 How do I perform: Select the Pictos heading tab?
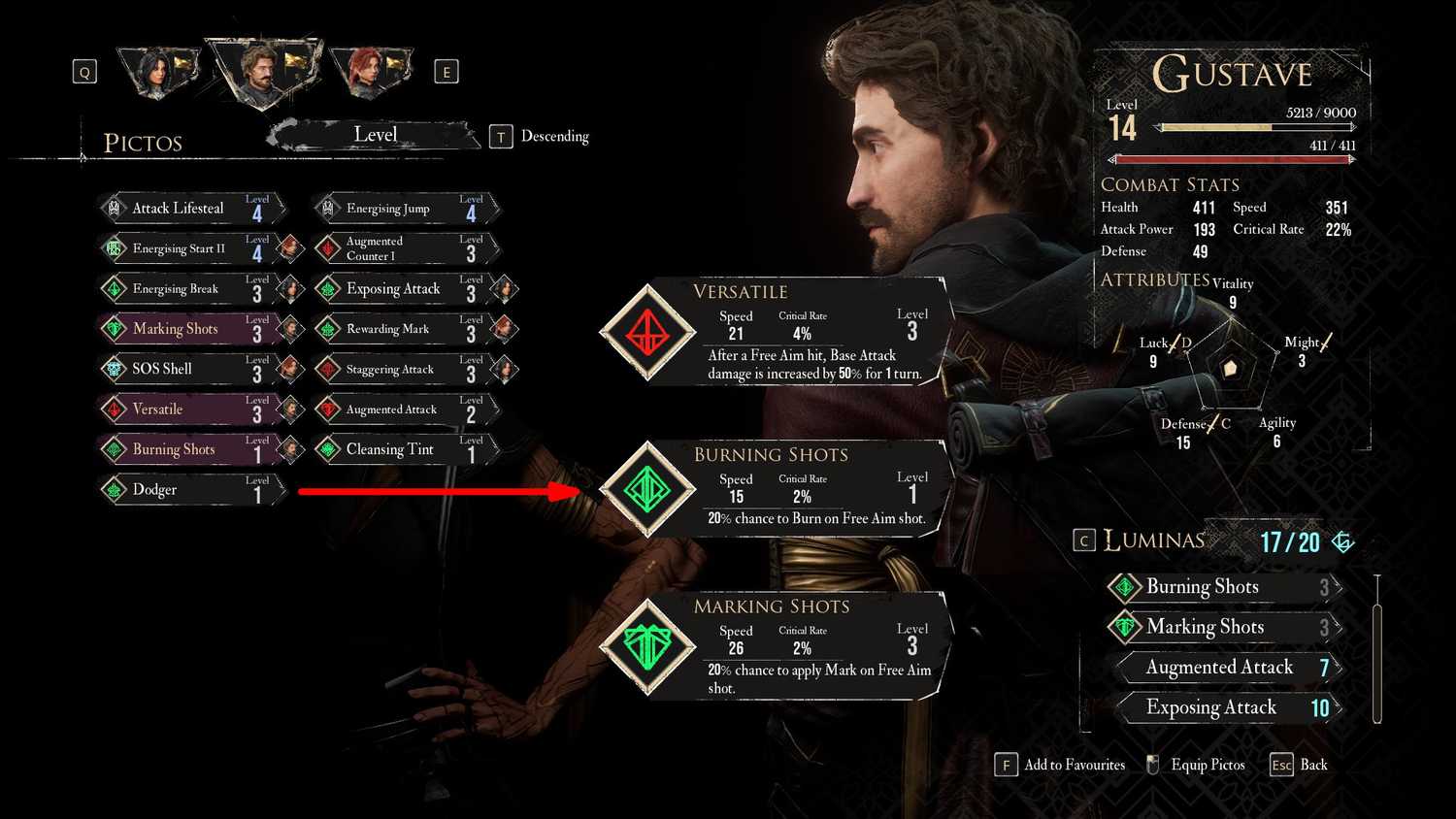coord(143,144)
